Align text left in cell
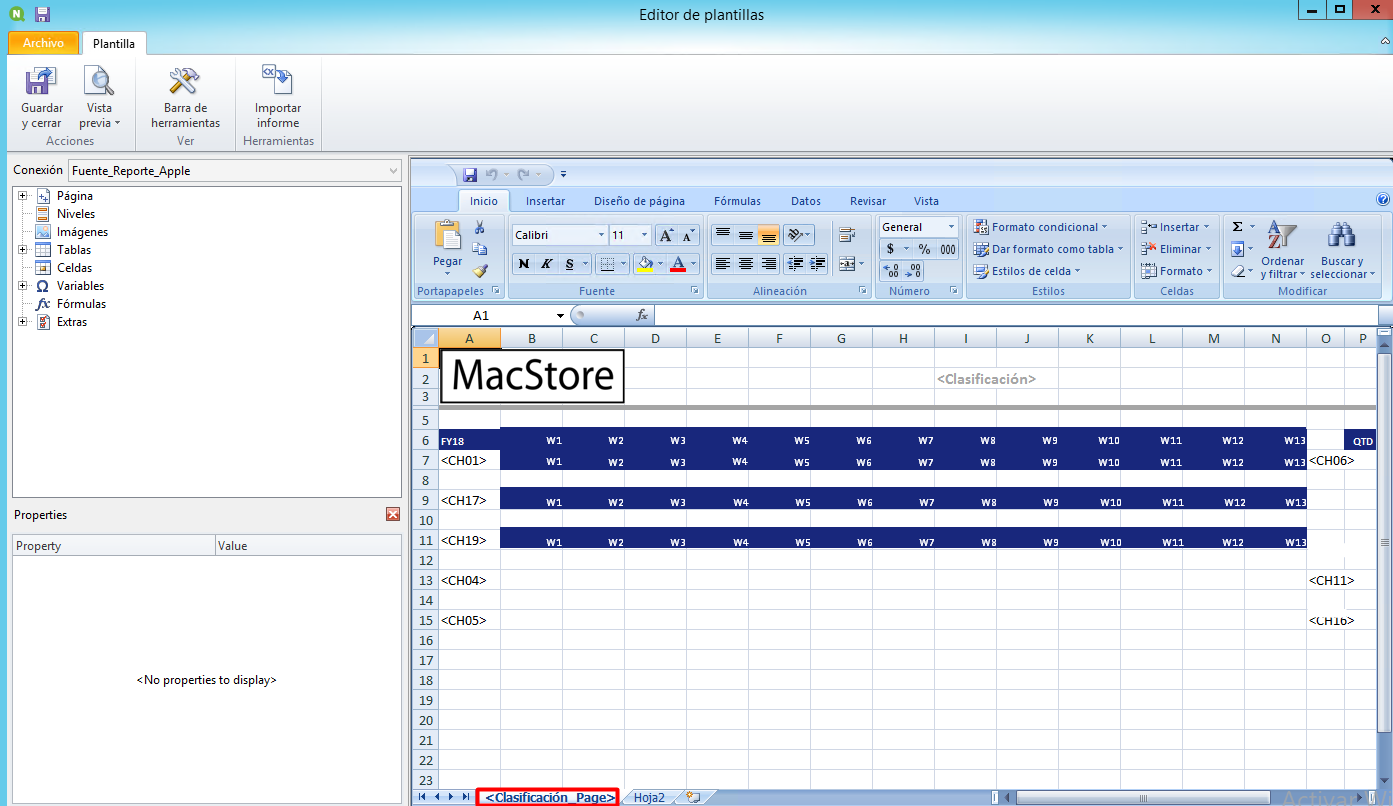This screenshot has width=1393, height=806. pyautogui.click(x=723, y=264)
